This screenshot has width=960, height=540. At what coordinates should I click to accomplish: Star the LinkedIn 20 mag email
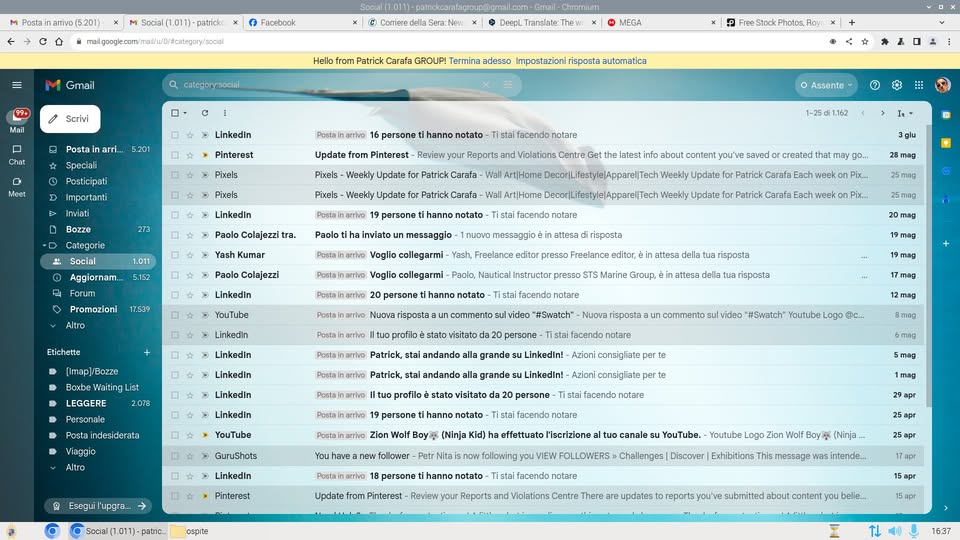[x=190, y=215]
